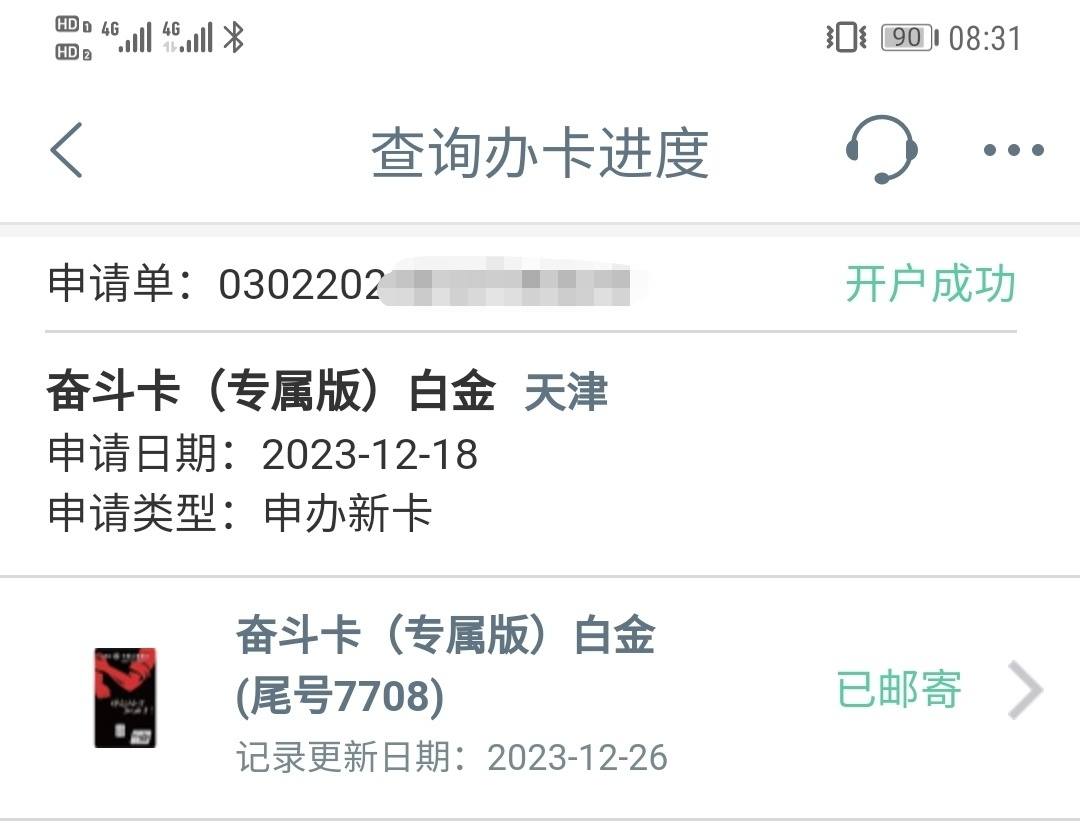Open card entry with 尾号7708
The height and width of the screenshot is (835, 1080).
[540, 697]
